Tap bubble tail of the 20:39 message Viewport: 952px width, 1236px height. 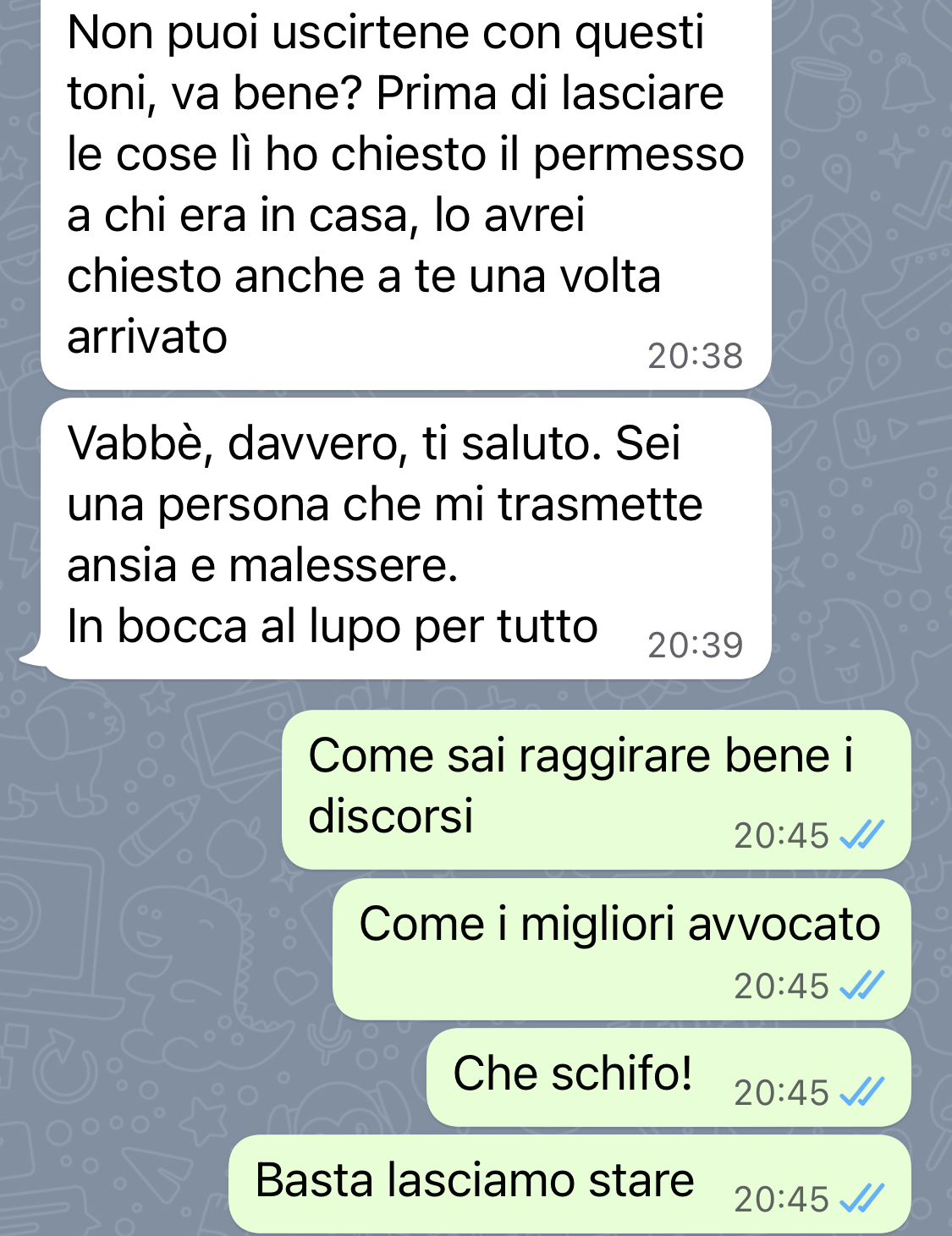32,656
